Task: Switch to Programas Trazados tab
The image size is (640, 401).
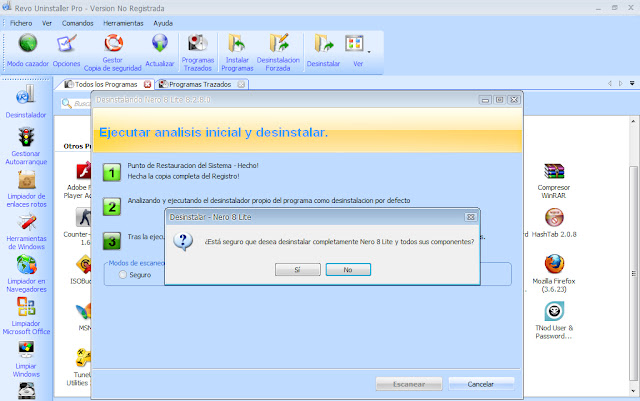Action: [197, 84]
